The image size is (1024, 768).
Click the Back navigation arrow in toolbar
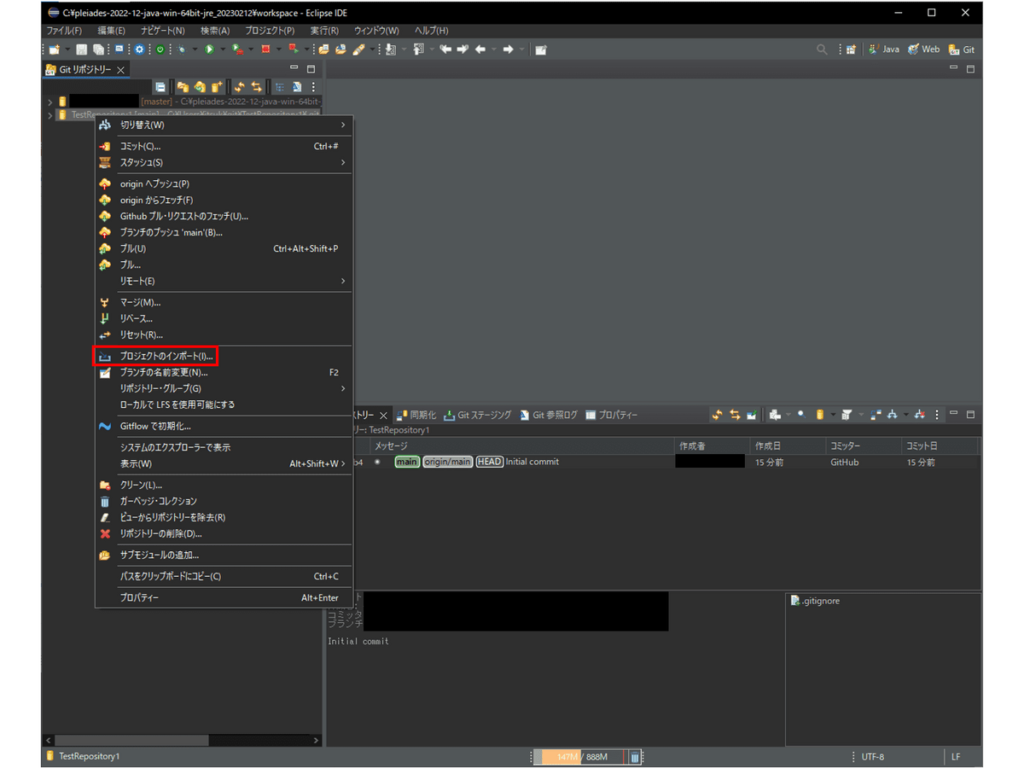click(x=481, y=50)
